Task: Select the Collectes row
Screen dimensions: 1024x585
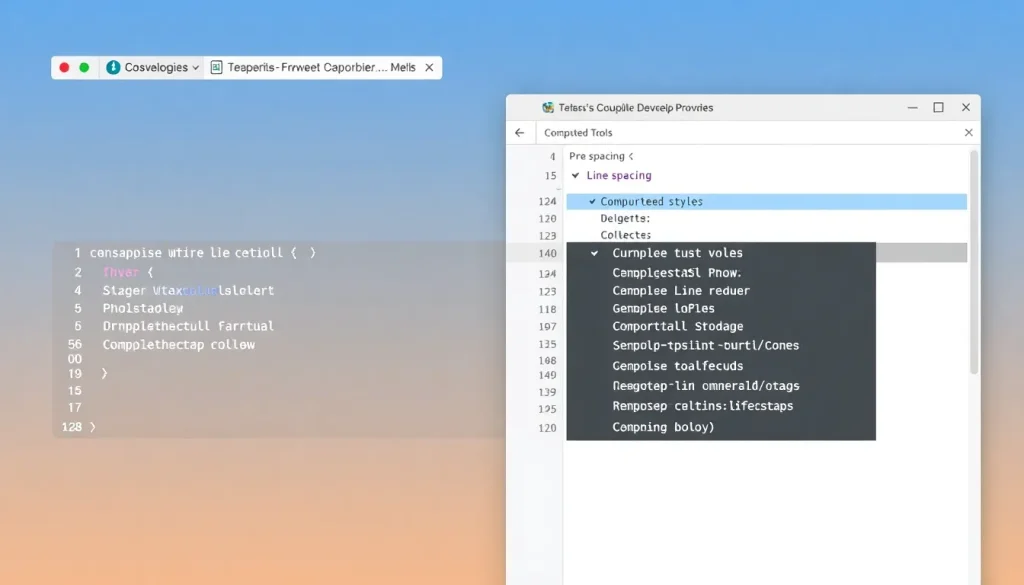Action: (626, 235)
